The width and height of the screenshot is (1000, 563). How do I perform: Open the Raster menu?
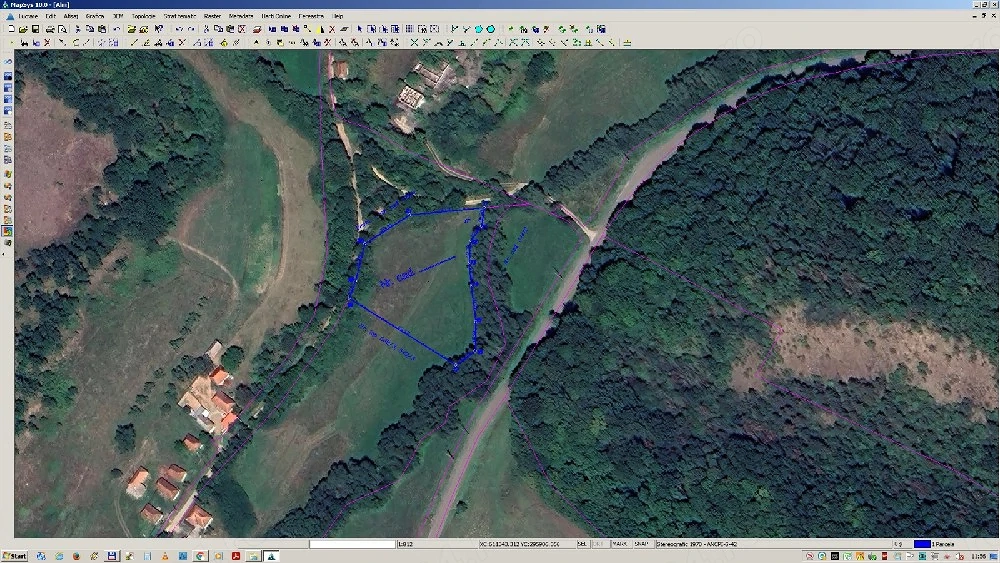212,17
